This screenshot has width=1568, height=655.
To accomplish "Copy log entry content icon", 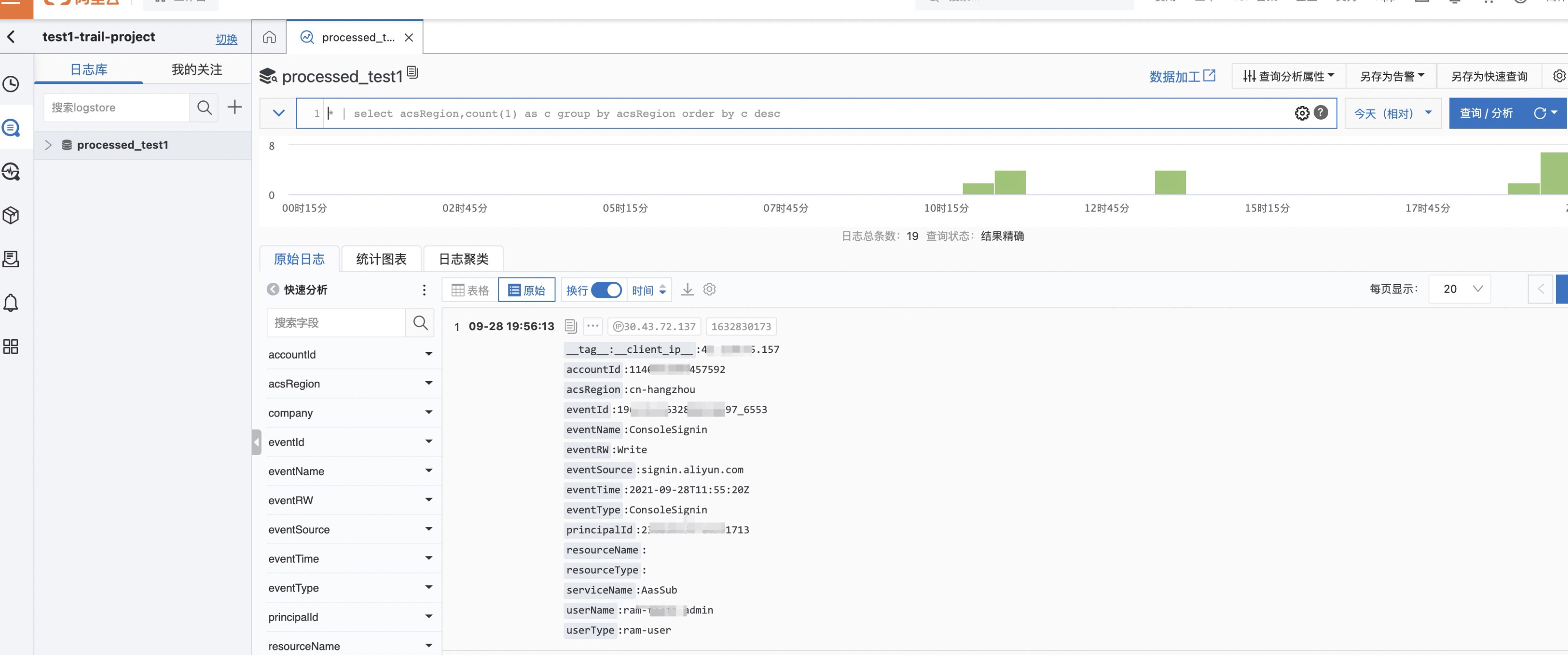I will (571, 326).
